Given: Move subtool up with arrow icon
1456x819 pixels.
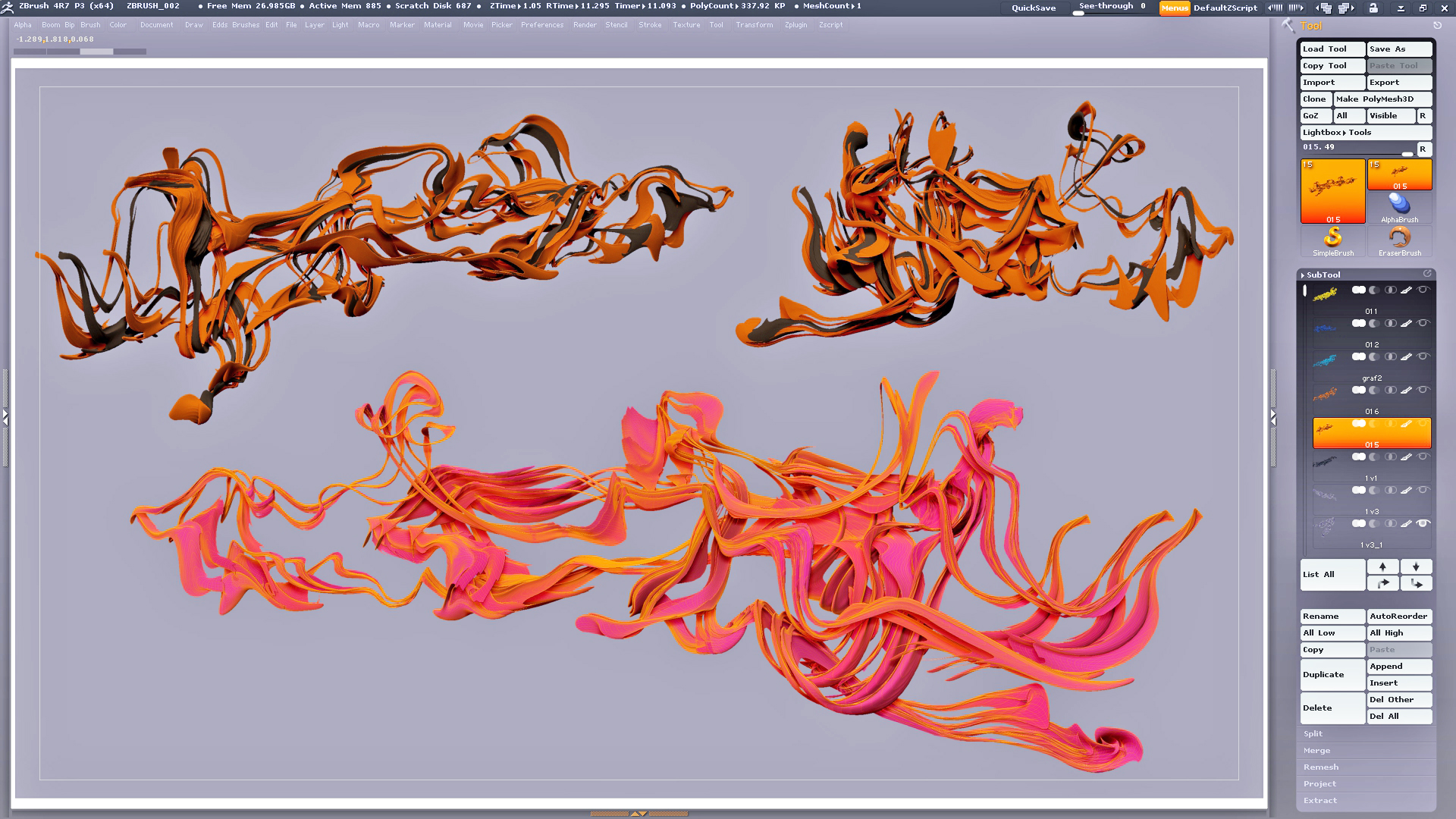Looking at the screenshot, I should [x=1382, y=566].
